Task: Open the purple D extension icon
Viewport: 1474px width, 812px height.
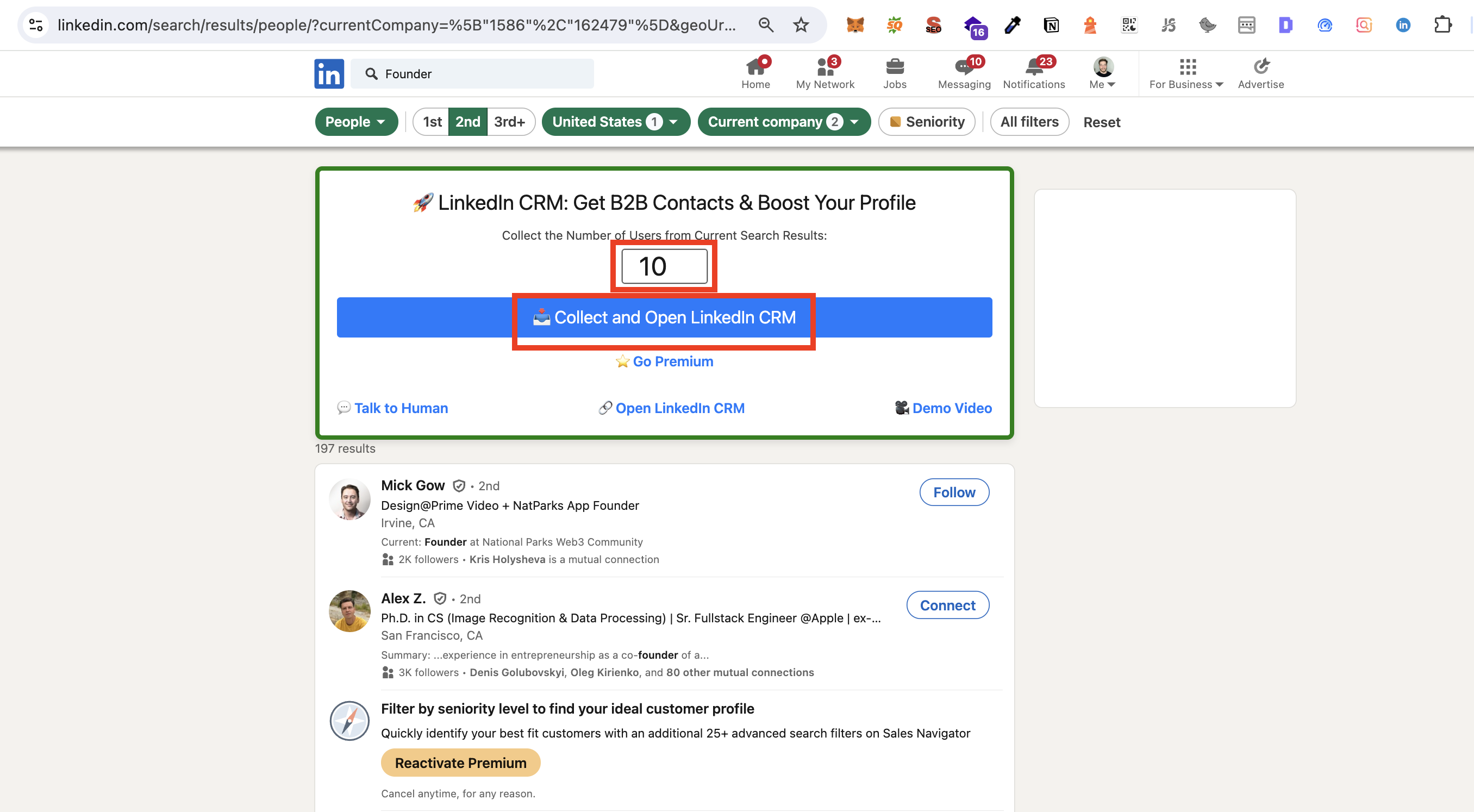Action: coord(1286,24)
